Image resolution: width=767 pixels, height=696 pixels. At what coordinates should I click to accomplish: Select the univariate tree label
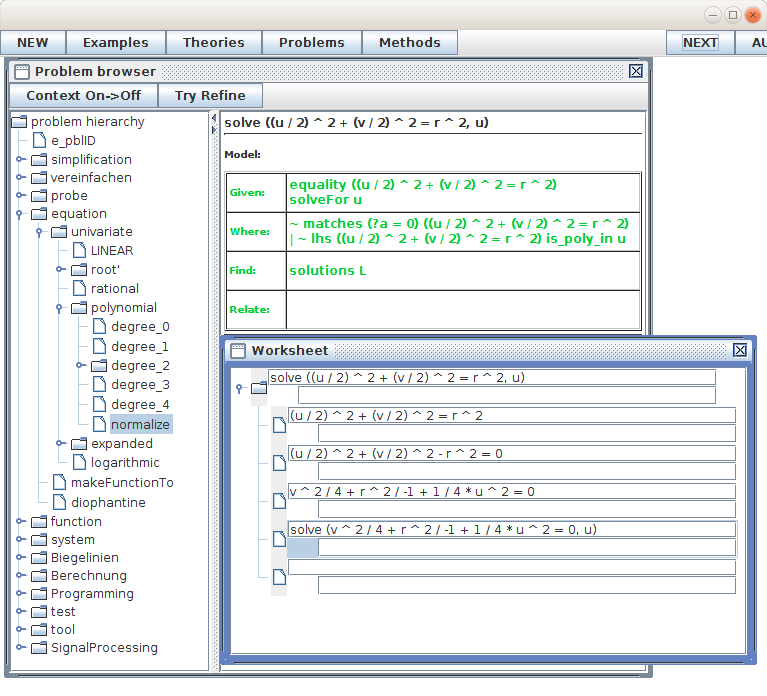102,232
